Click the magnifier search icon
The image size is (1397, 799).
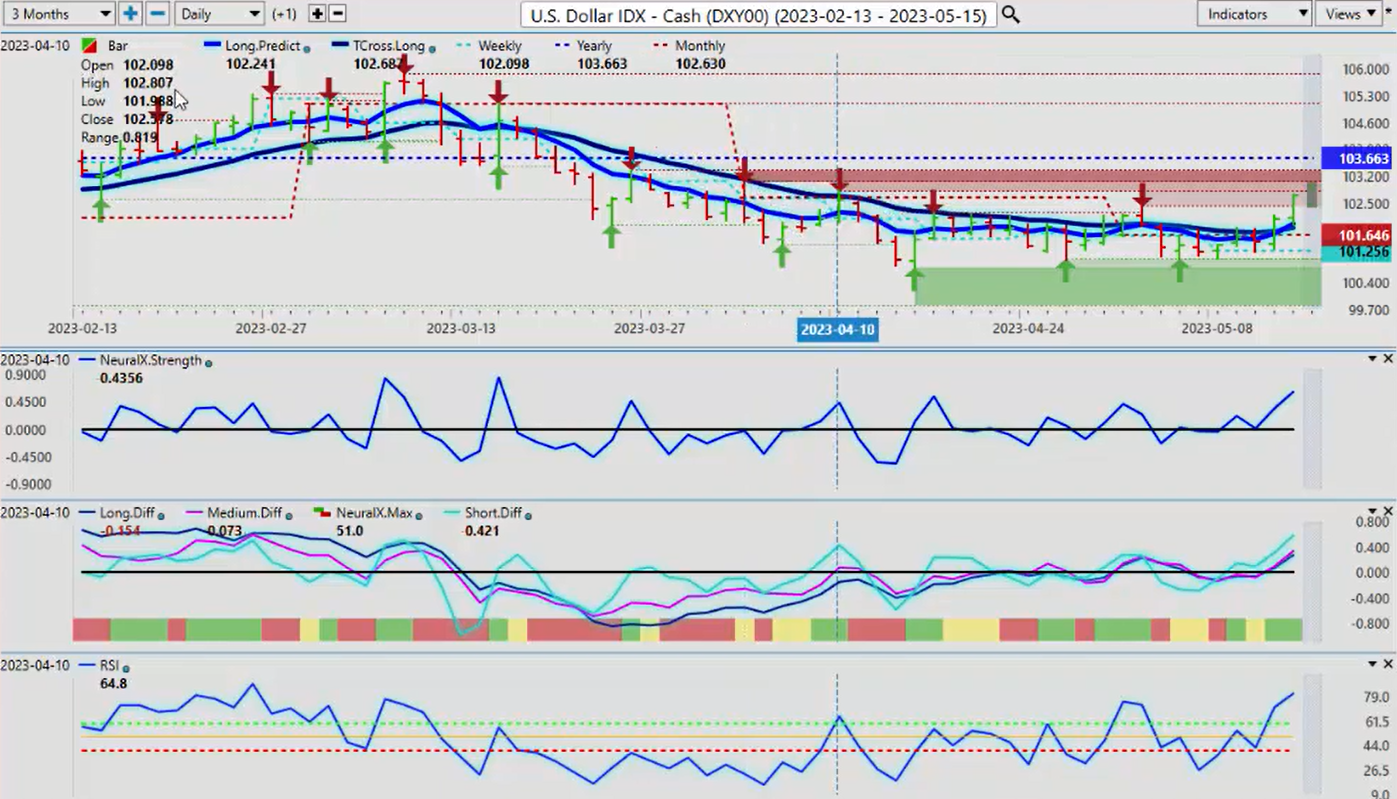[1011, 15]
